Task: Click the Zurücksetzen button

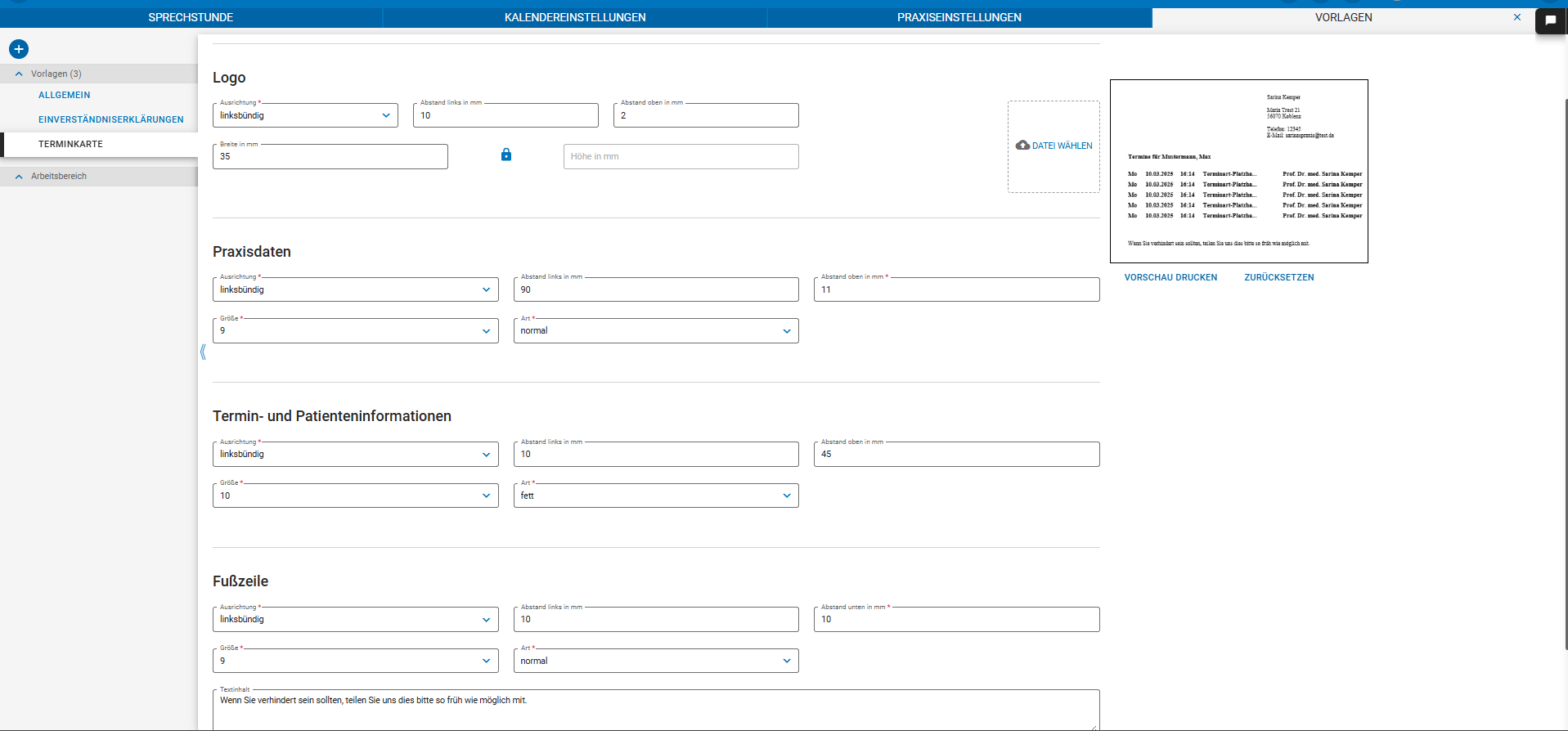Action: tap(1279, 277)
